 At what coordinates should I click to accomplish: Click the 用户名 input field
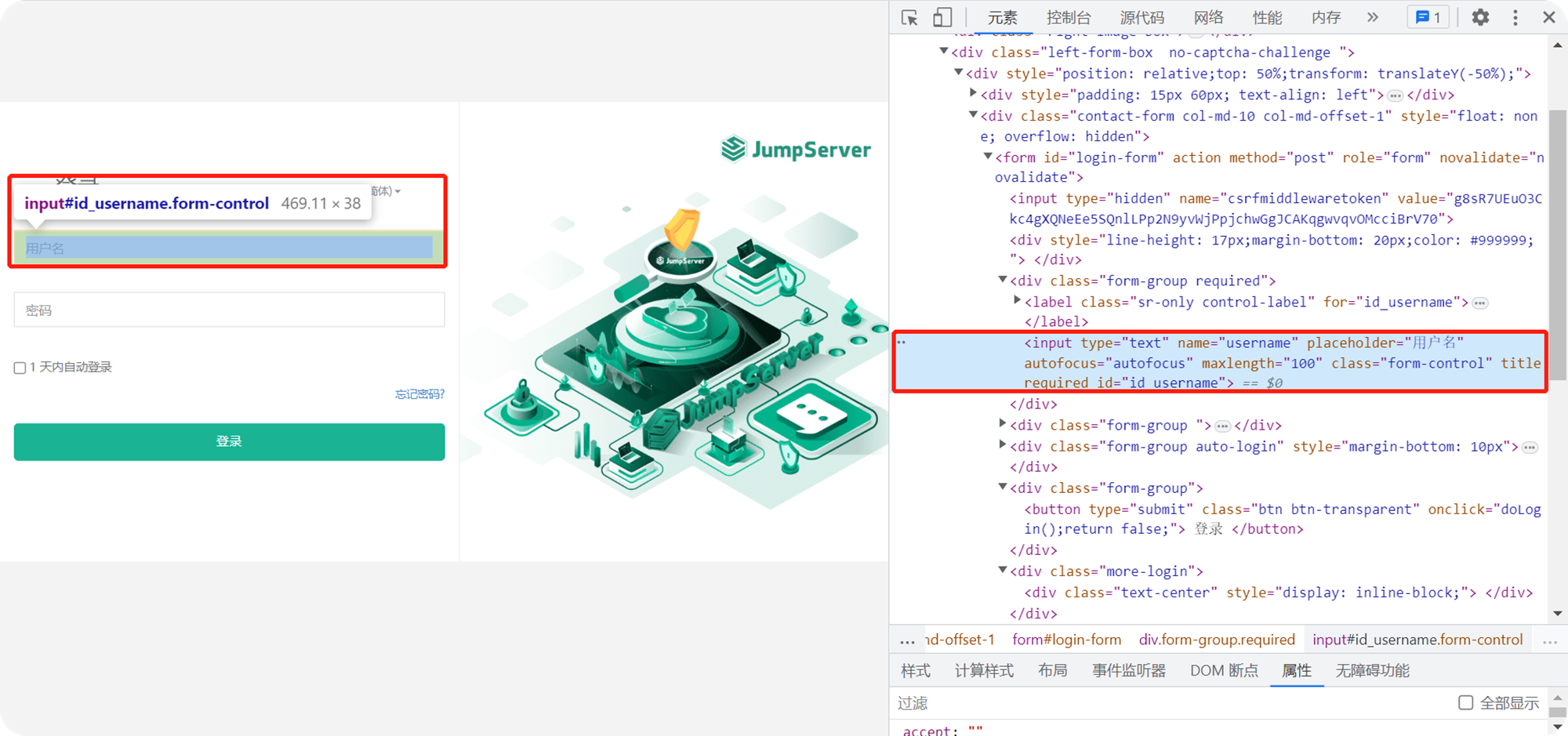click(x=229, y=248)
